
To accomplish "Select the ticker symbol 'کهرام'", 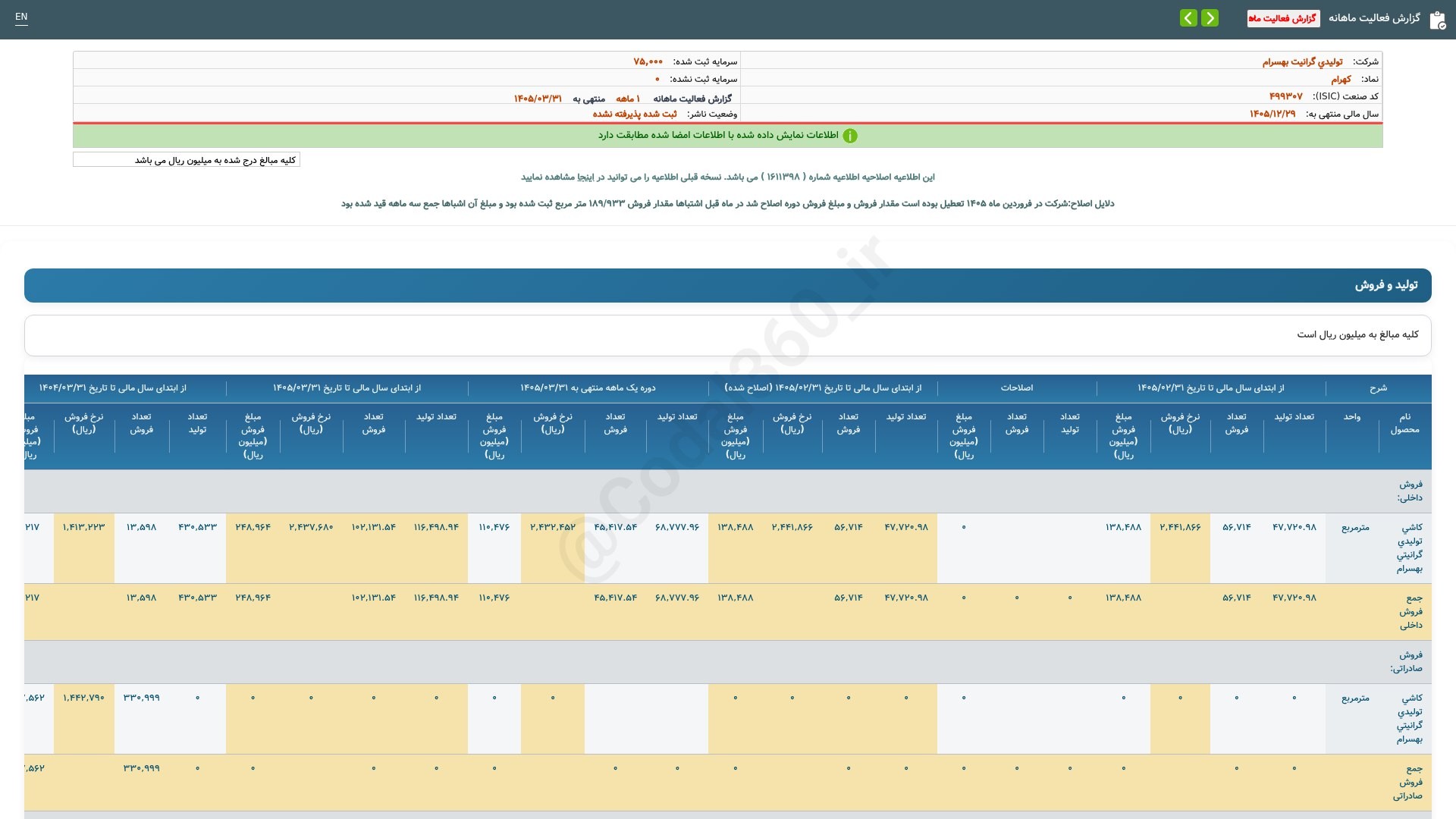I will pos(1341,79).
